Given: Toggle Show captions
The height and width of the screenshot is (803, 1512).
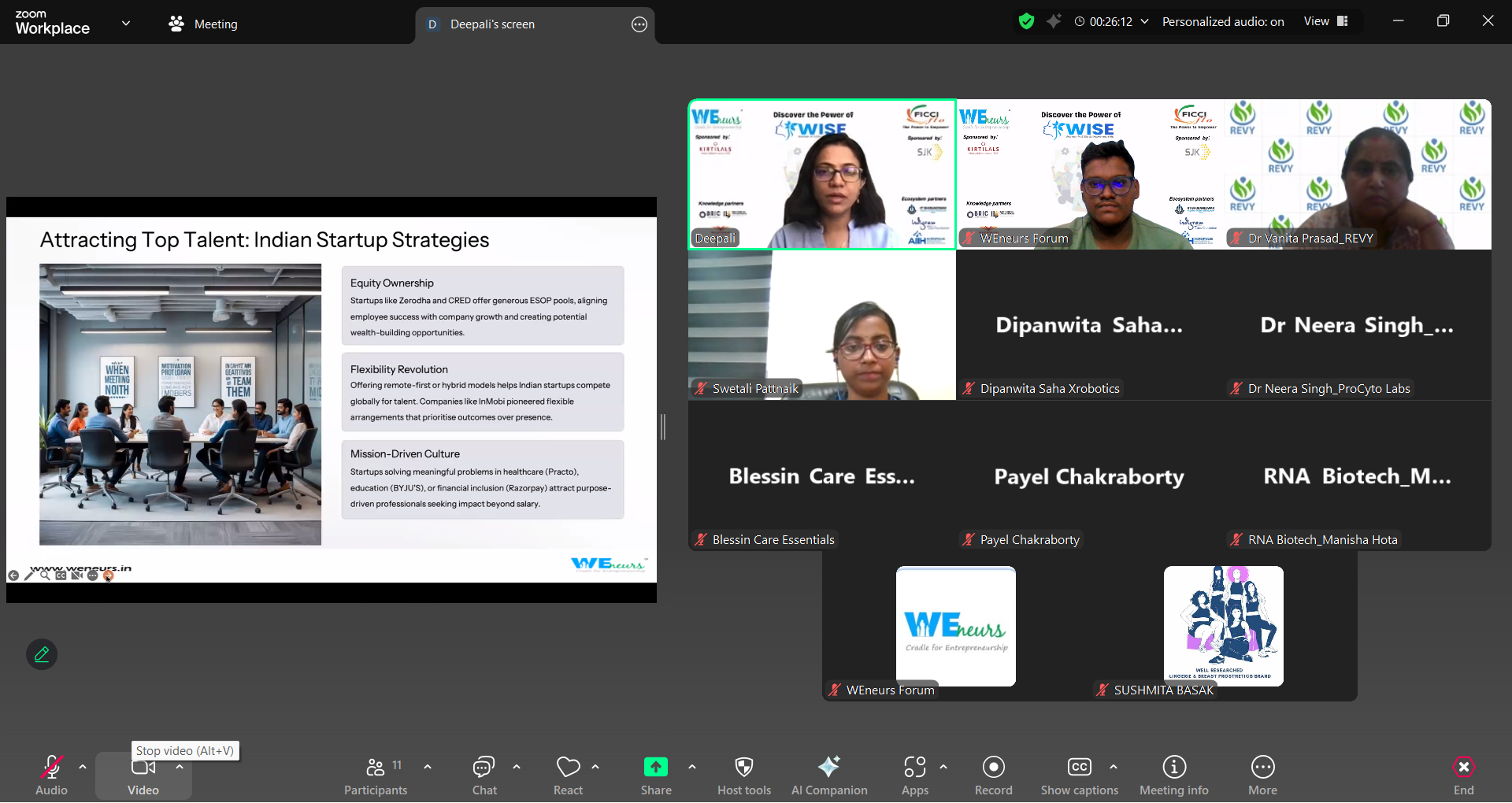Looking at the screenshot, I should pyautogui.click(x=1079, y=775).
